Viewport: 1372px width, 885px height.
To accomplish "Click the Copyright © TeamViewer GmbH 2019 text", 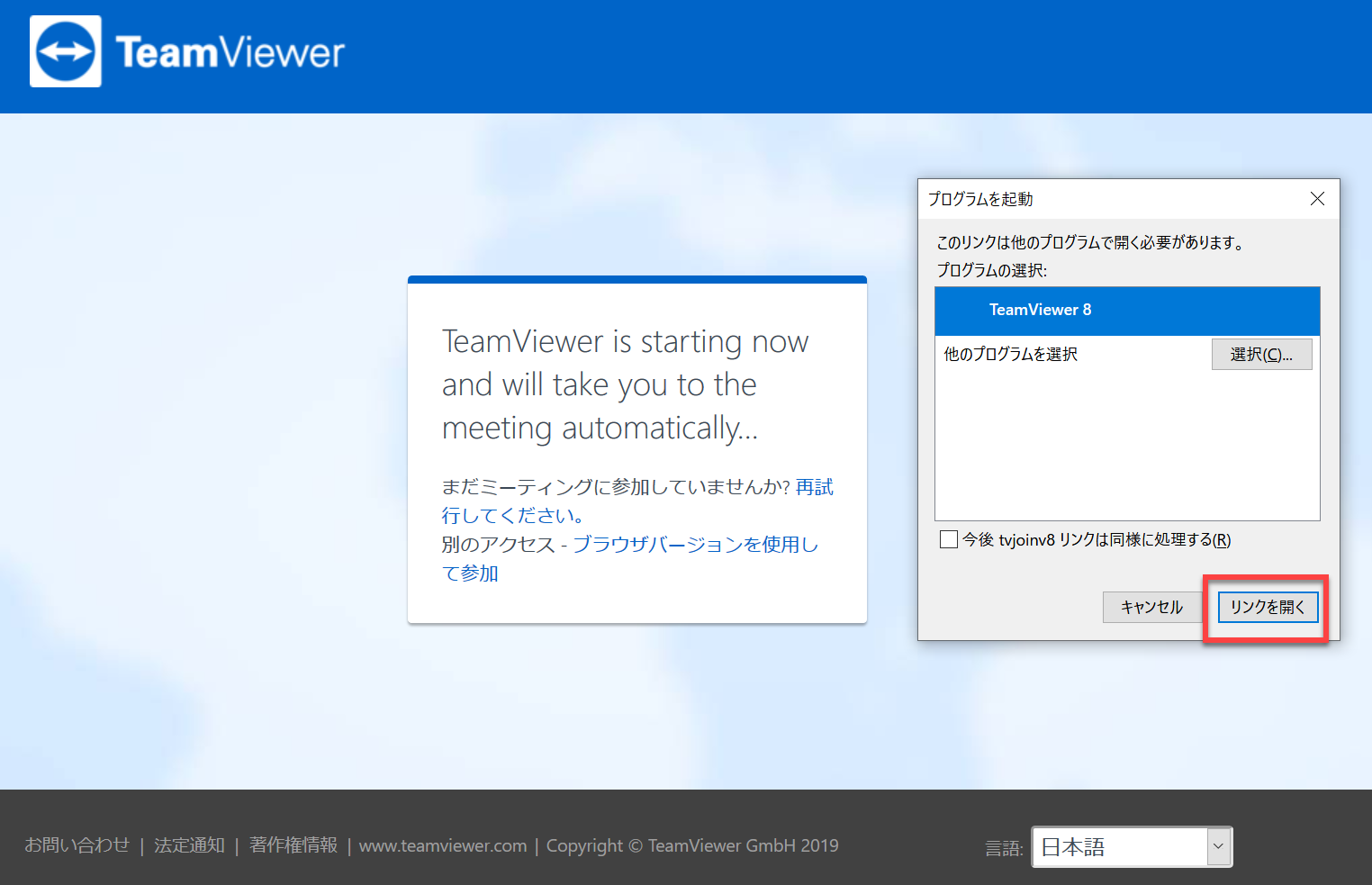I will pyautogui.click(x=692, y=845).
